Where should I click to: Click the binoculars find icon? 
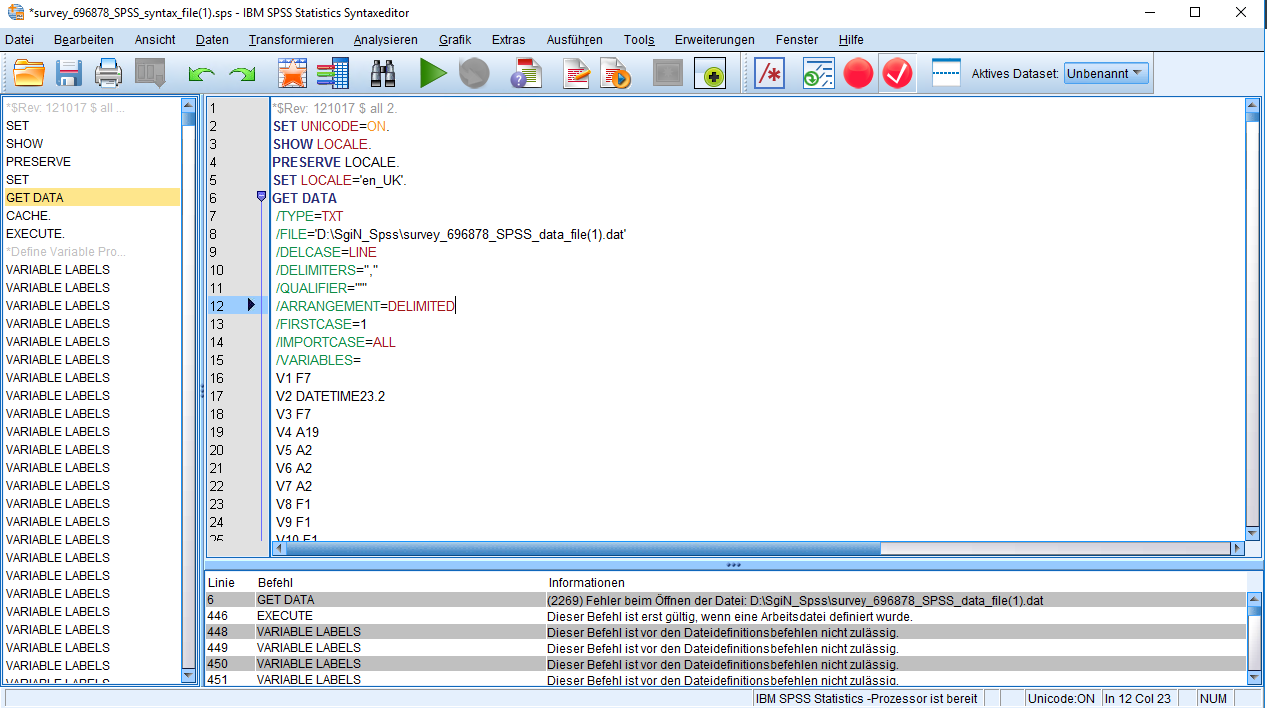383,74
